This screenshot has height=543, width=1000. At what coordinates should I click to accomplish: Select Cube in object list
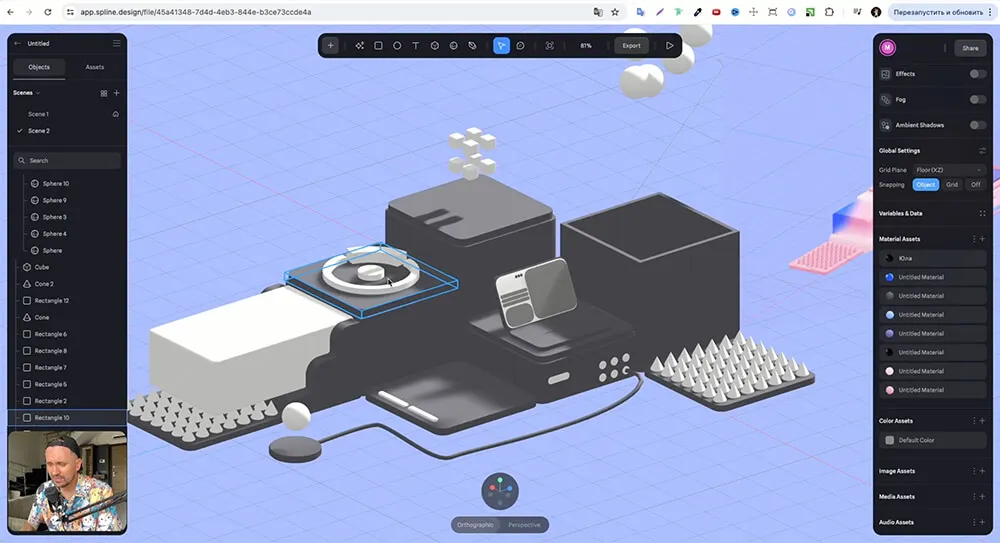41,267
